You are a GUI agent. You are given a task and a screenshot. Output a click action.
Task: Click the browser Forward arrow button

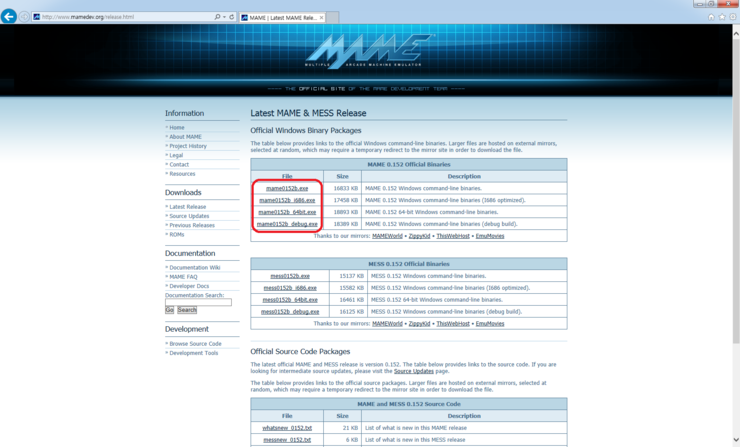(24, 17)
